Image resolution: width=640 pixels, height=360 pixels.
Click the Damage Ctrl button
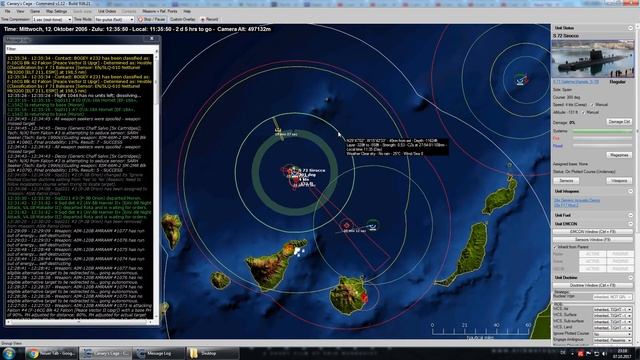pyautogui.click(x=619, y=122)
